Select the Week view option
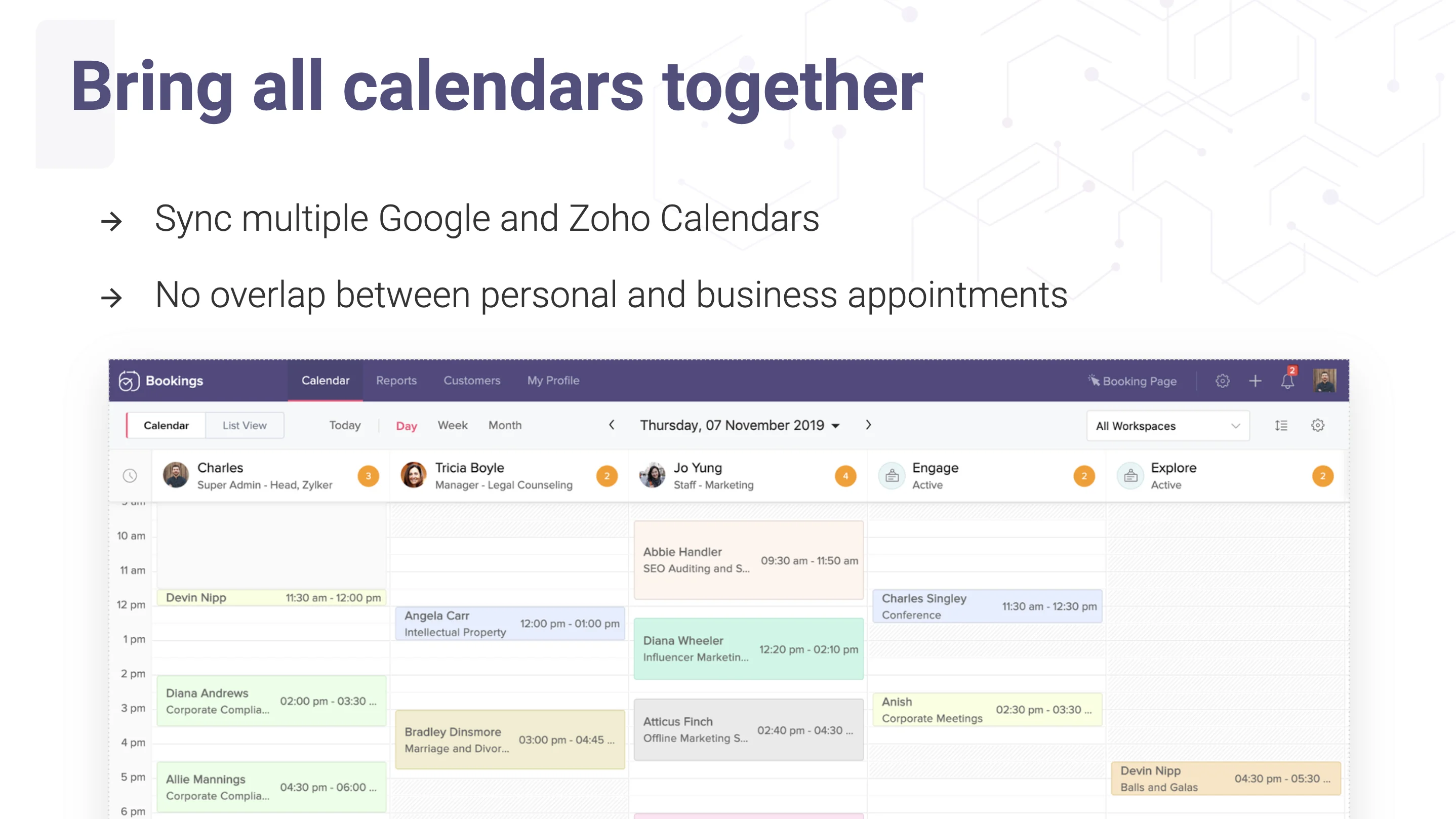This screenshot has width=1456, height=819. pos(451,424)
